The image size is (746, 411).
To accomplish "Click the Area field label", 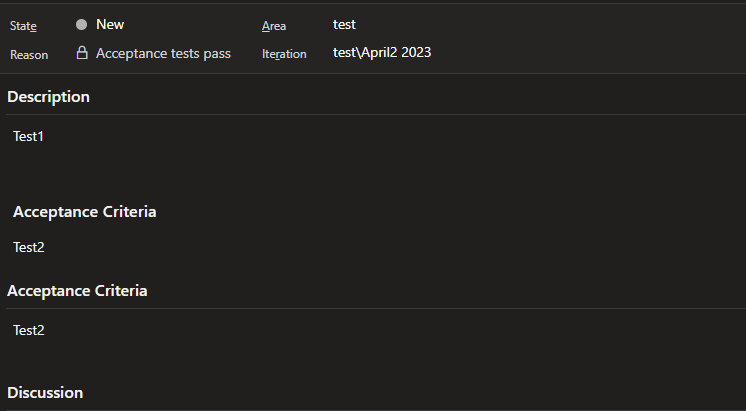I will coord(274,26).
